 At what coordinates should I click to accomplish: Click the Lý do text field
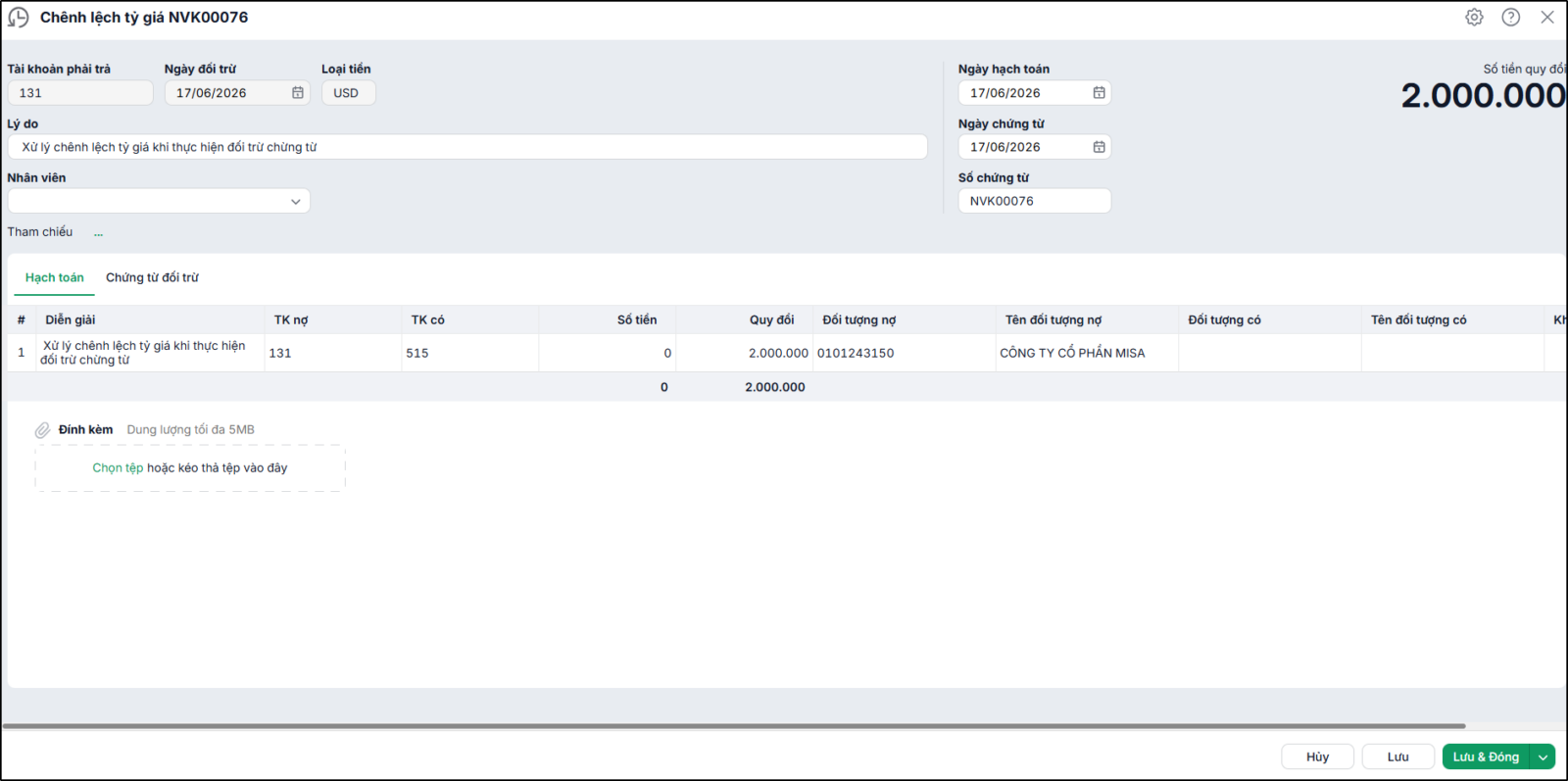click(x=467, y=147)
